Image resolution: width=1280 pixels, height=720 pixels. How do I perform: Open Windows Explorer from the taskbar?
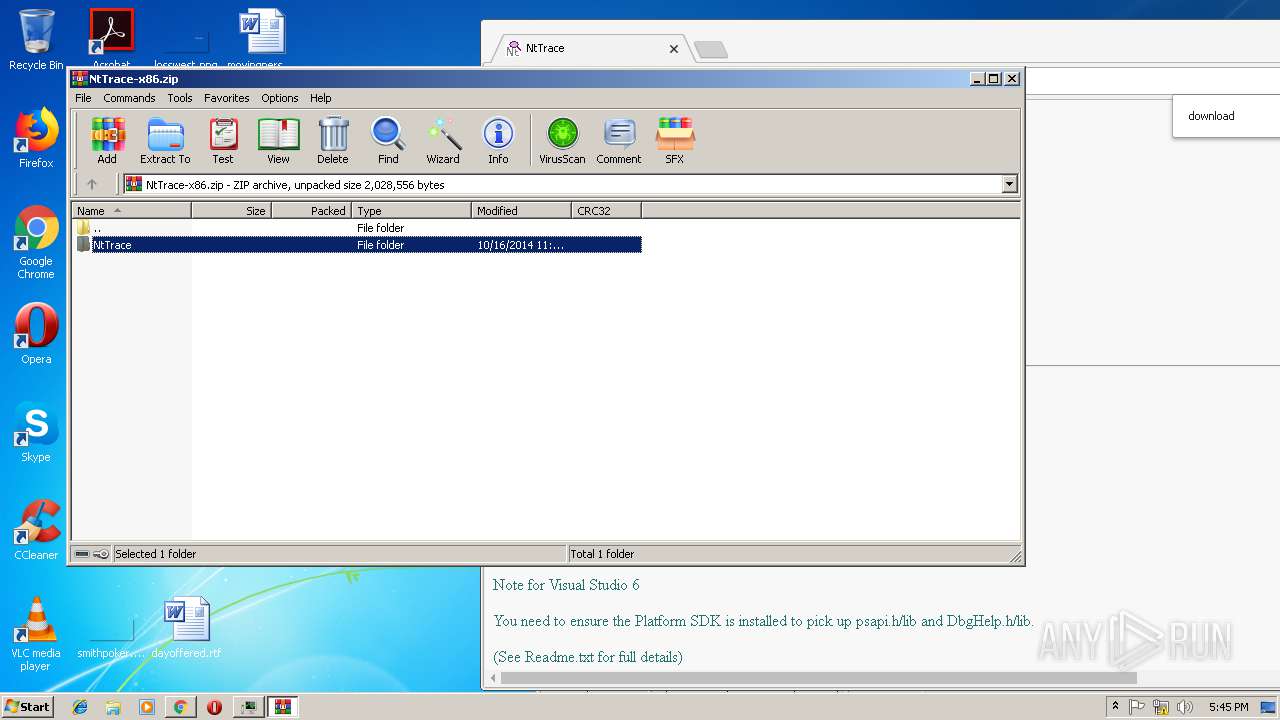(113, 707)
